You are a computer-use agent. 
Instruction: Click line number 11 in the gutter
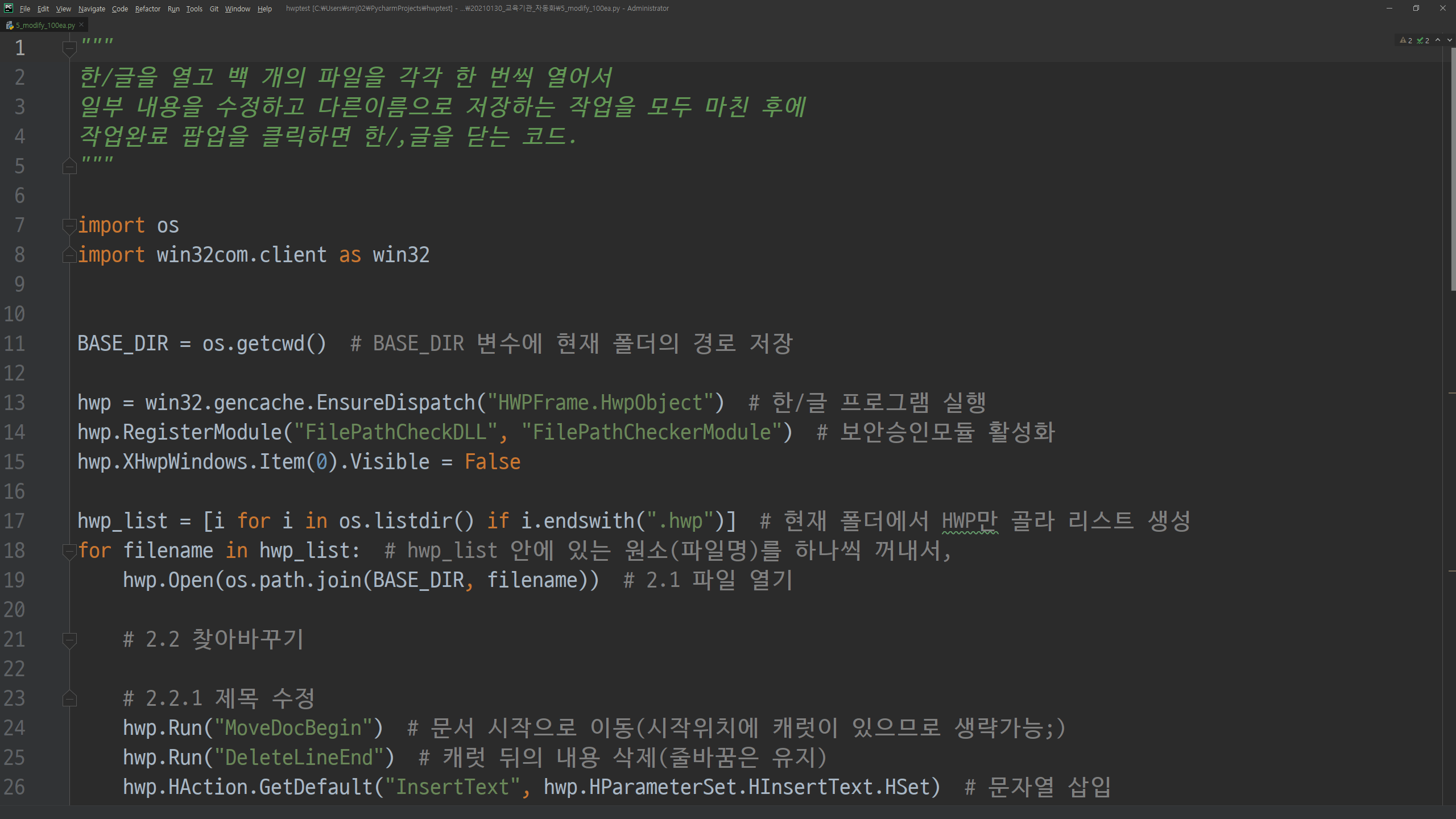15,344
